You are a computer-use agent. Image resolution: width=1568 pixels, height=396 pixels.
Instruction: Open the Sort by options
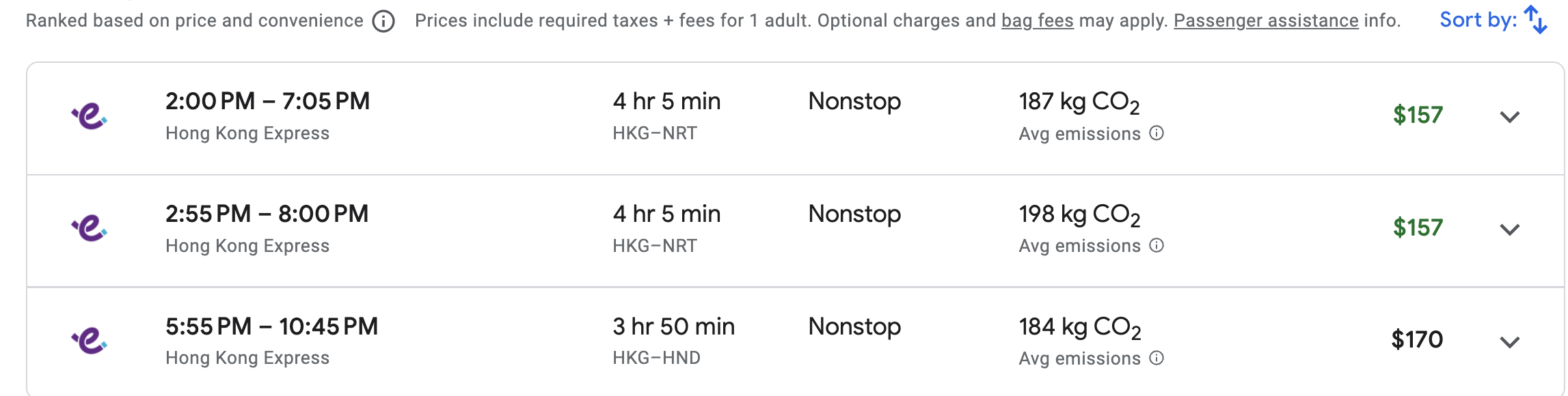1493,20
